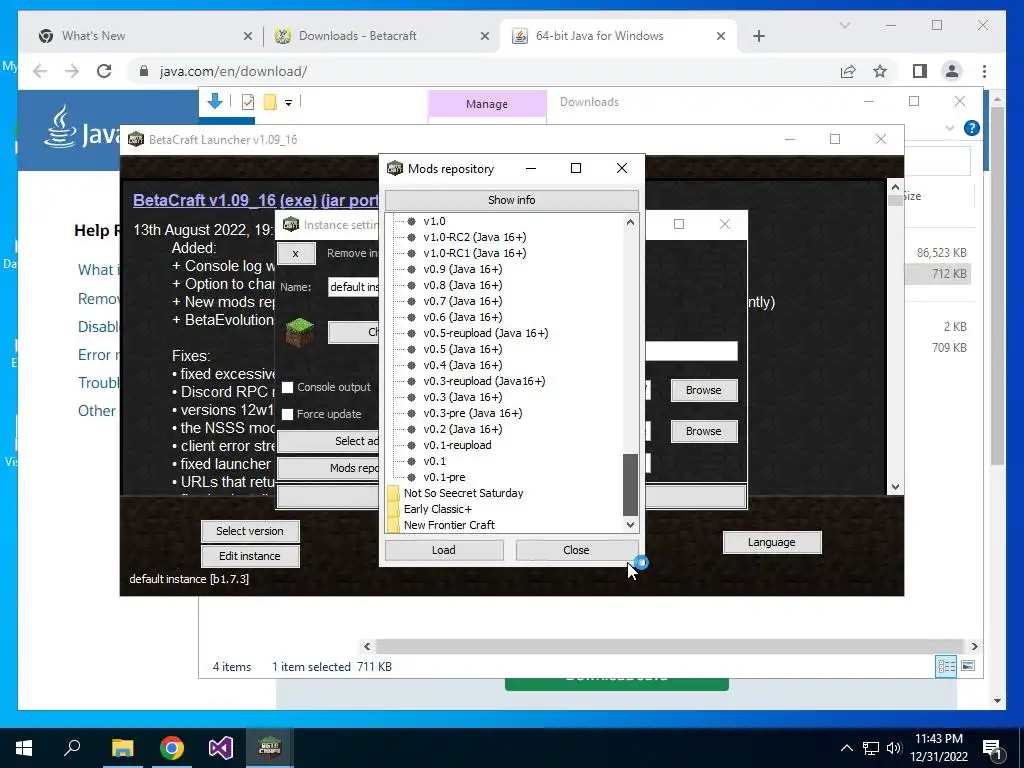Click Select version in BetaCraft Launcher
This screenshot has width=1024, height=768.
pos(249,531)
